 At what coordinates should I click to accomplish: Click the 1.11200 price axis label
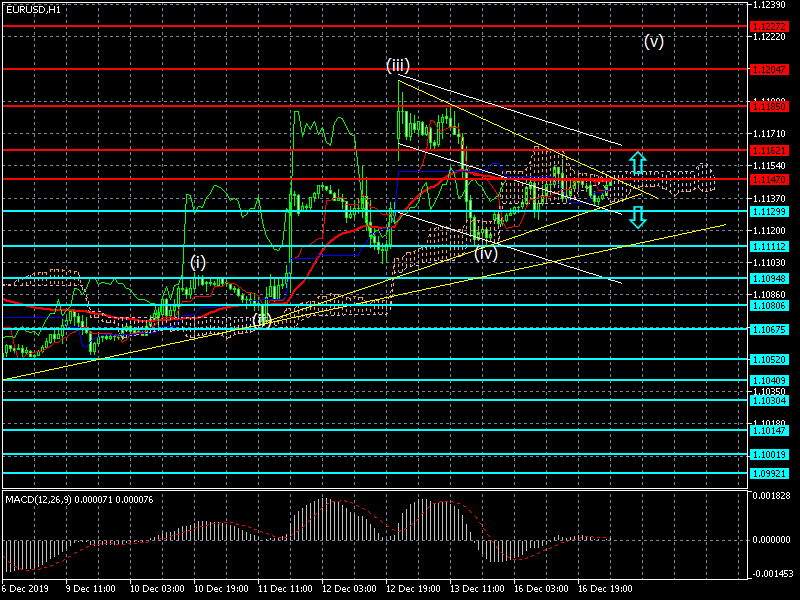[769, 231]
